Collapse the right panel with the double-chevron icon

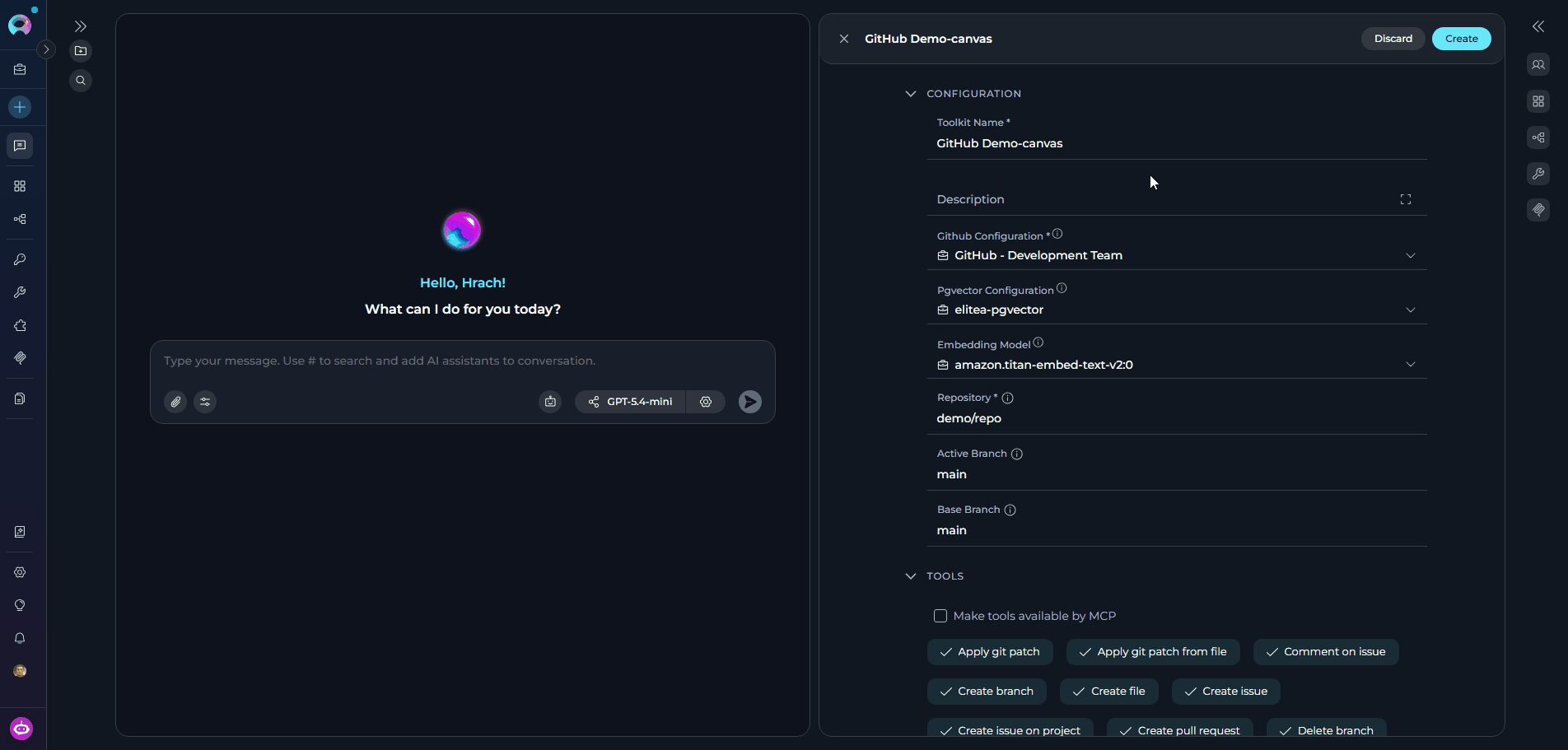point(1538,26)
